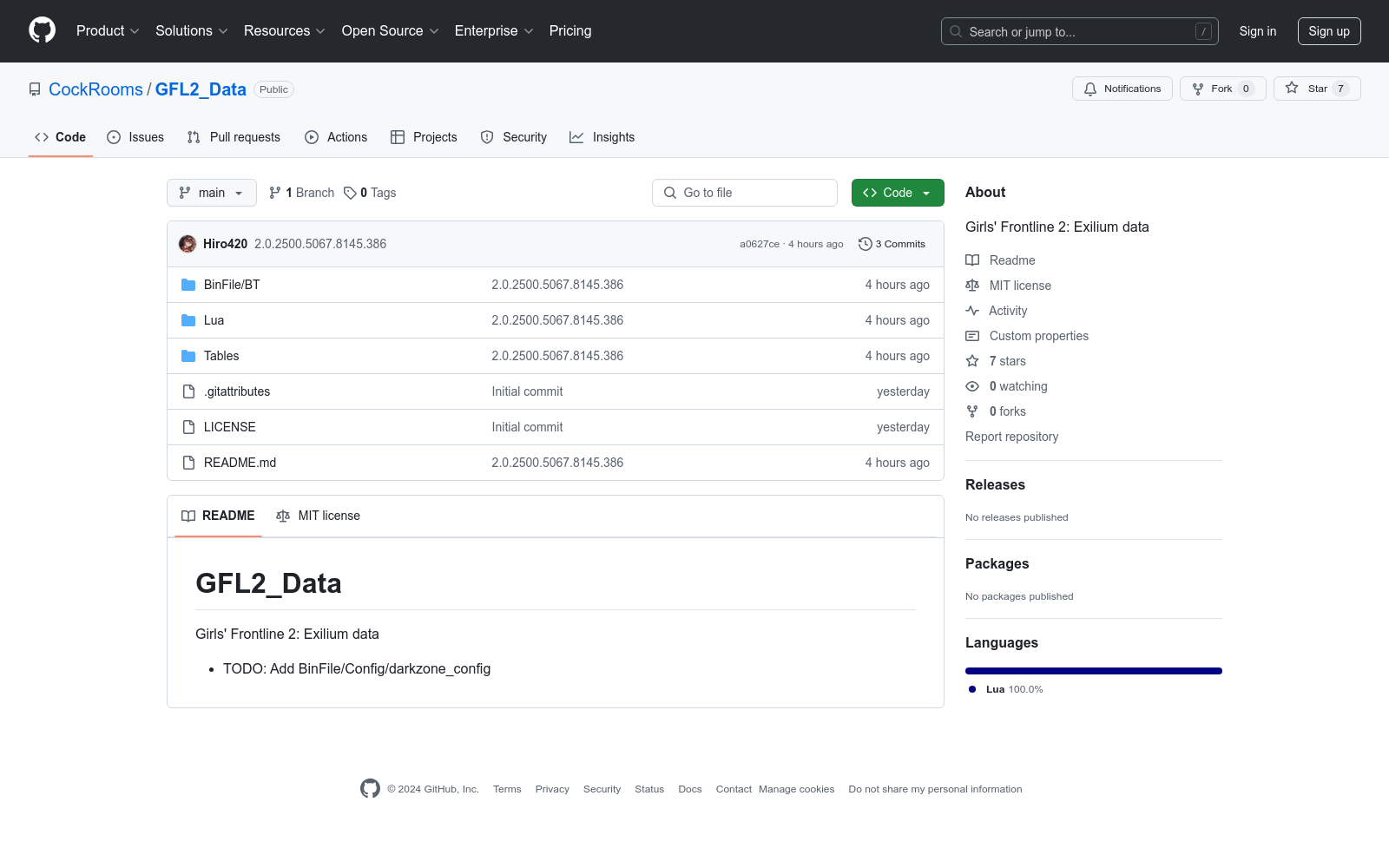The image size is (1389, 868).
Task: Click the Tables folder icon
Action: (188, 356)
